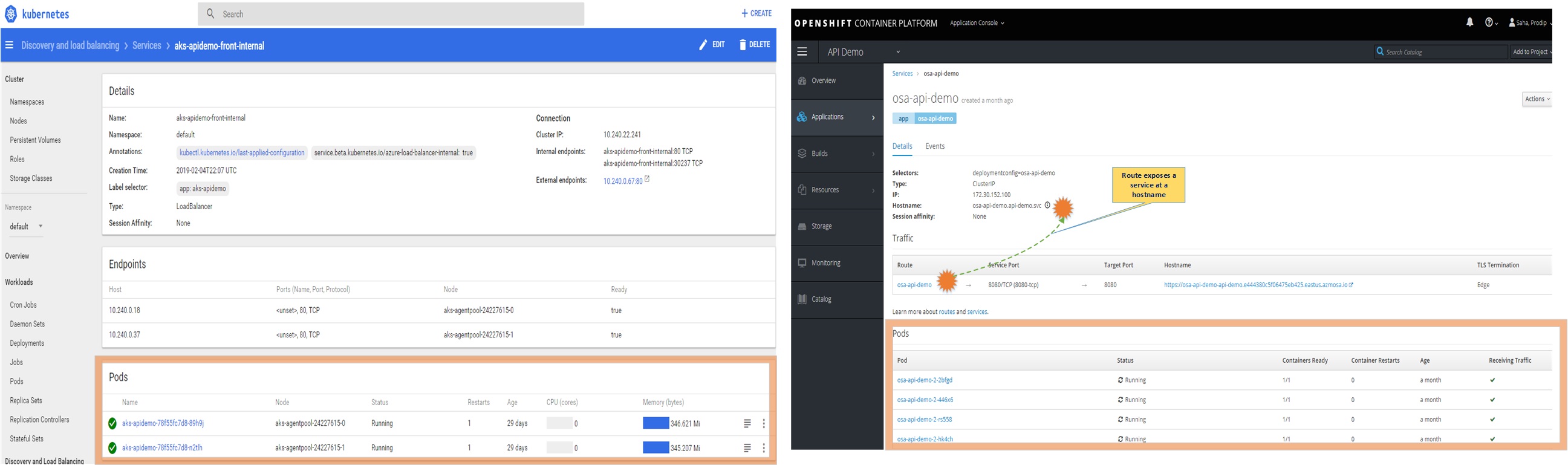The image size is (1568, 465).
Task: Open three-dot menu for aks-apidemo-78f55fc7d8-n2tlh pod
Action: tap(763, 448)
